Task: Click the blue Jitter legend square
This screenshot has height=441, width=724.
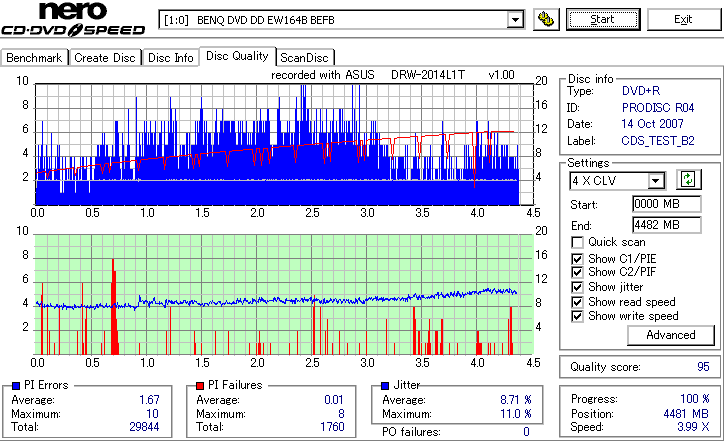Action: (385, 386)
